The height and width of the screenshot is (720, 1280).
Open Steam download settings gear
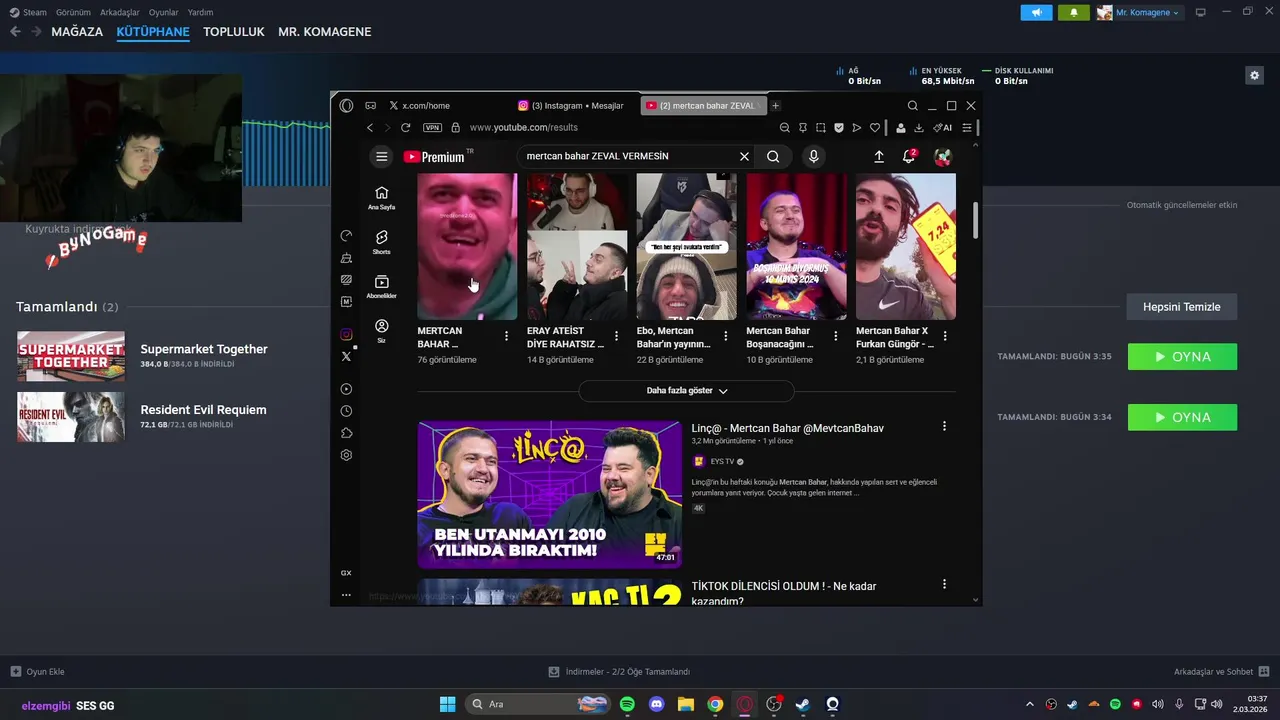tap(1254, 75)
